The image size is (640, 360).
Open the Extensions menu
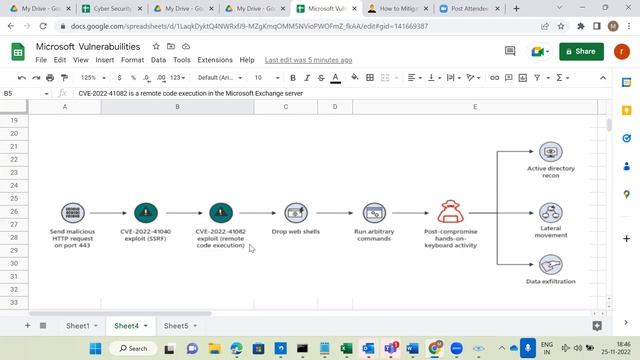pos(215,60)
